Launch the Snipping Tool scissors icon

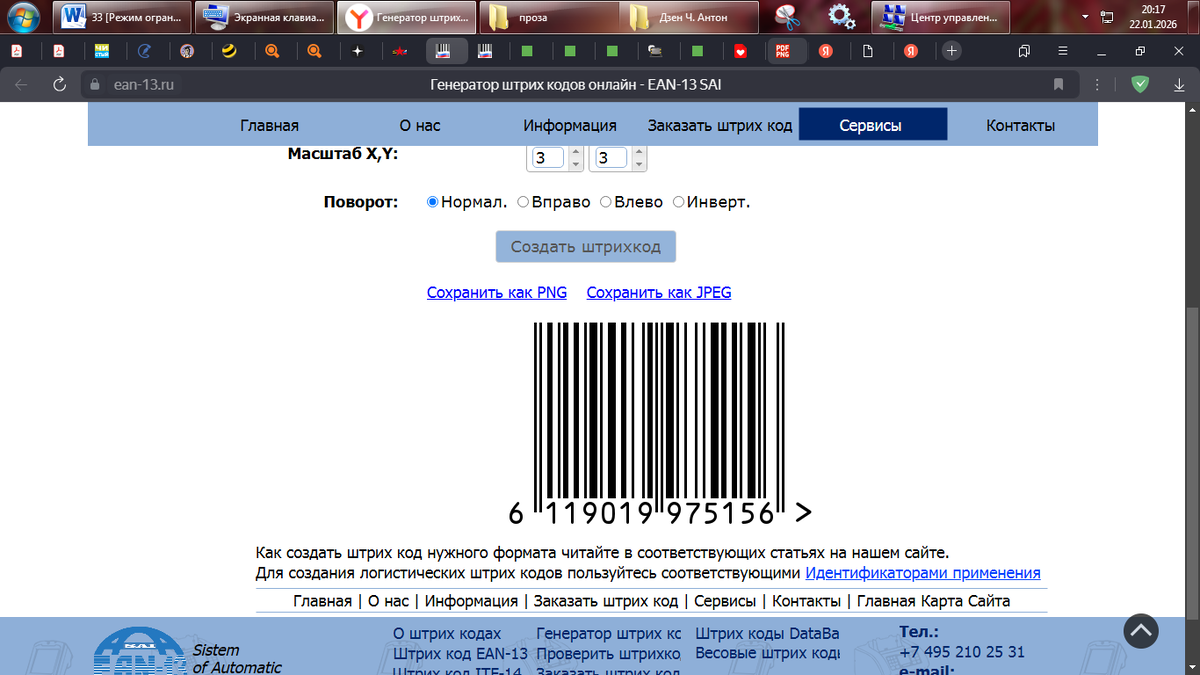coord(789,16)
